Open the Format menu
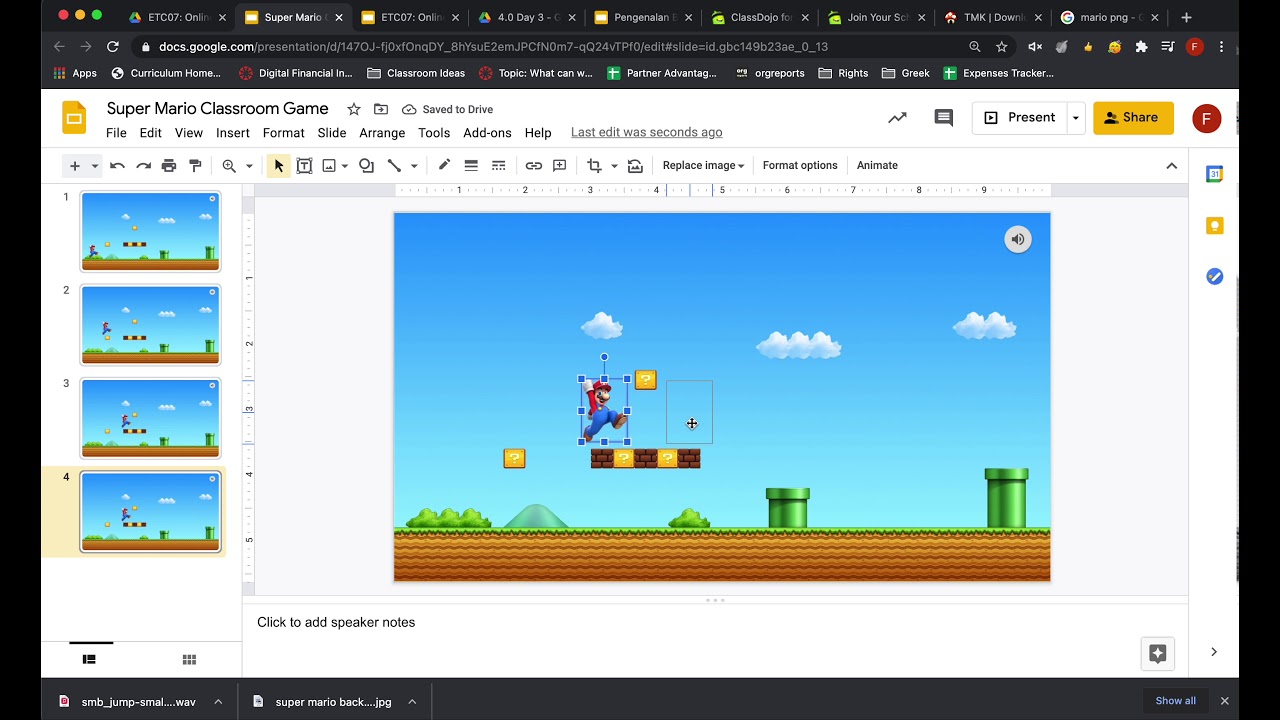 pos(283,133)
